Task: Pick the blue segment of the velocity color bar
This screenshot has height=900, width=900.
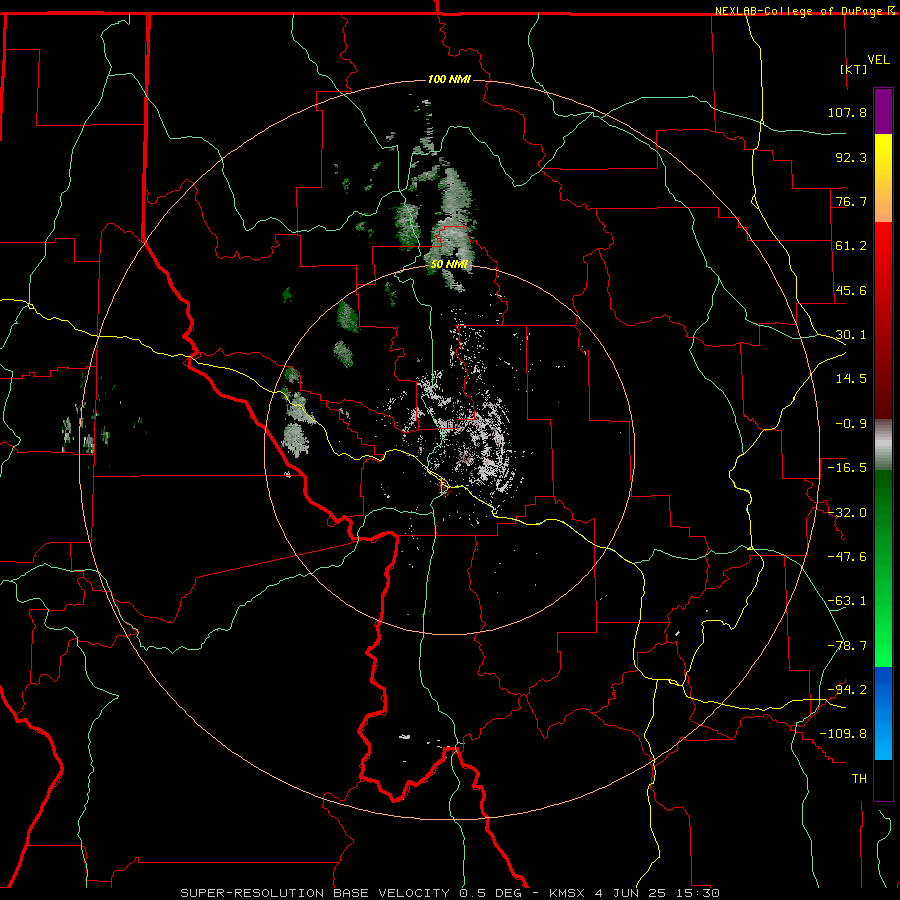Action: point(883,713)
